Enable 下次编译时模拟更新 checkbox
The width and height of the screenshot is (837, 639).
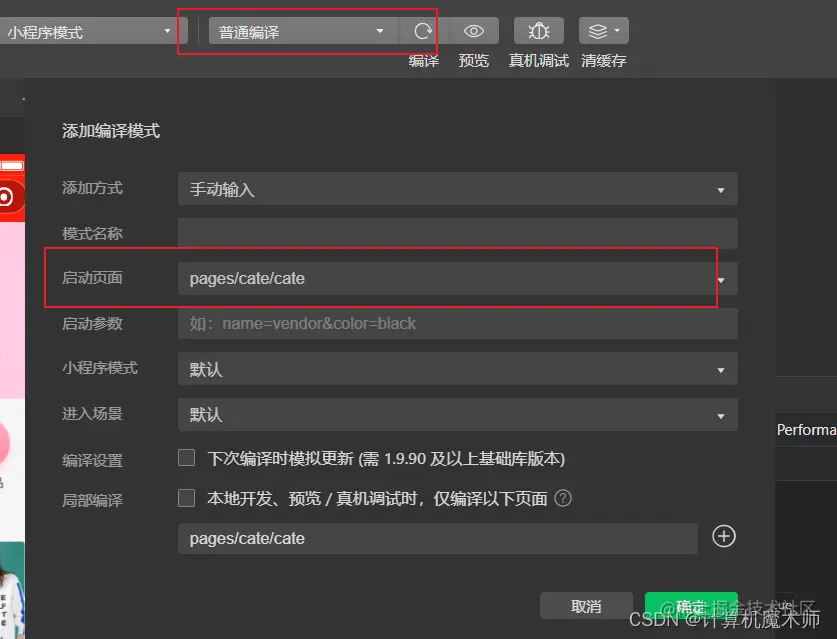tap(186, 457)
